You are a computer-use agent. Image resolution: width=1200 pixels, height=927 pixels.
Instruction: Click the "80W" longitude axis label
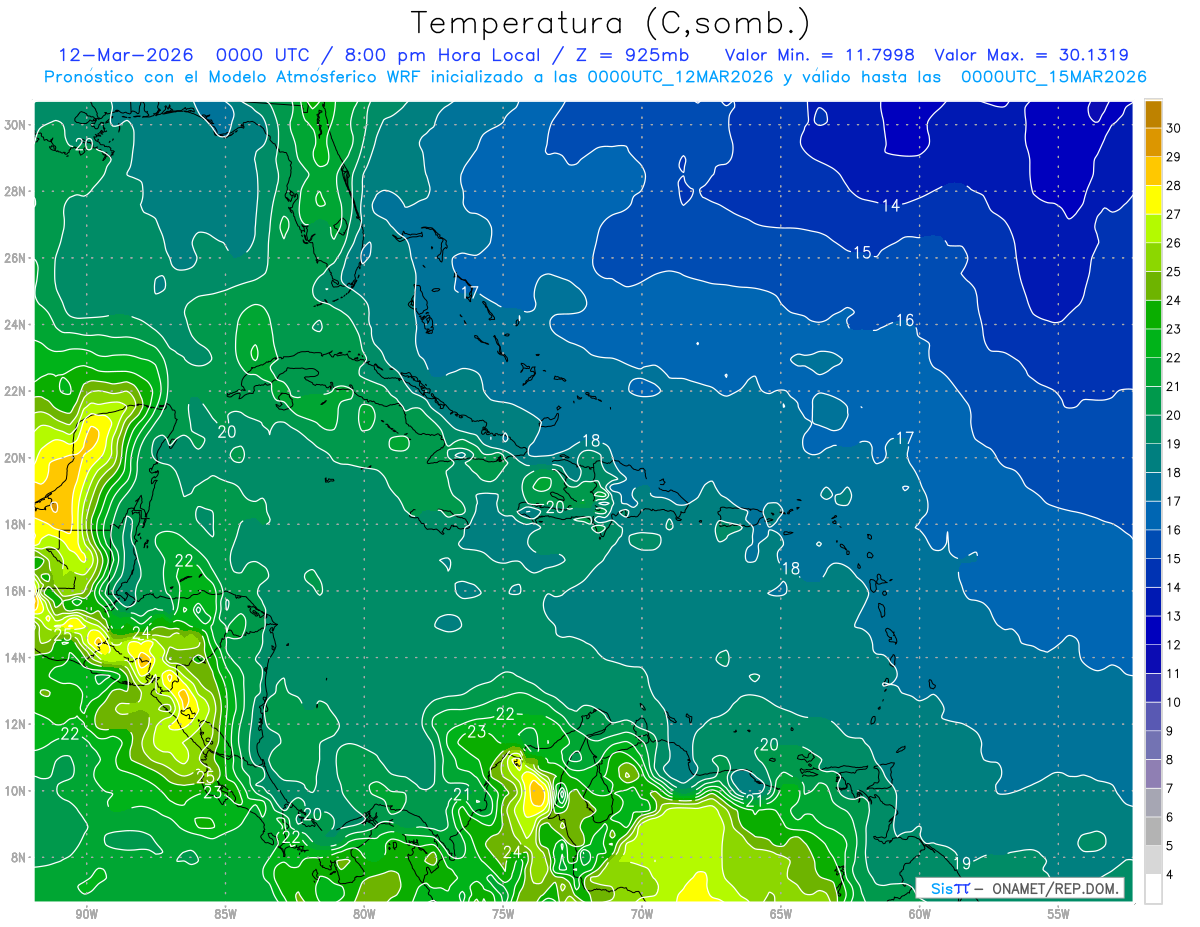click(x=364, y=914)
